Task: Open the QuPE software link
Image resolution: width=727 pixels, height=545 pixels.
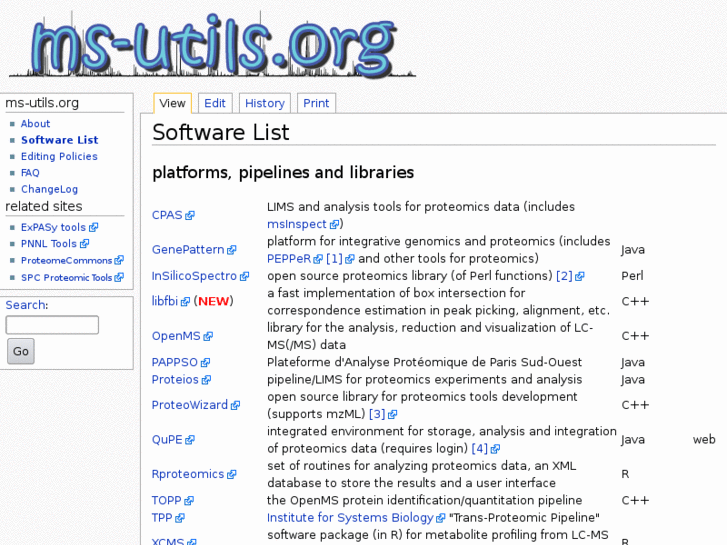Action: (167, 439)
